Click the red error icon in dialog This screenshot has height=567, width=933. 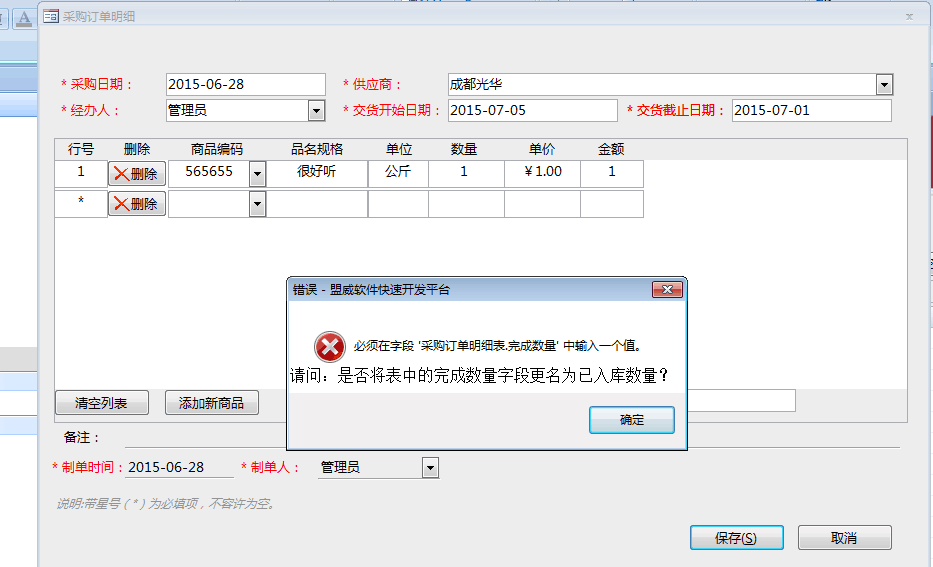(x=329, y=347)
